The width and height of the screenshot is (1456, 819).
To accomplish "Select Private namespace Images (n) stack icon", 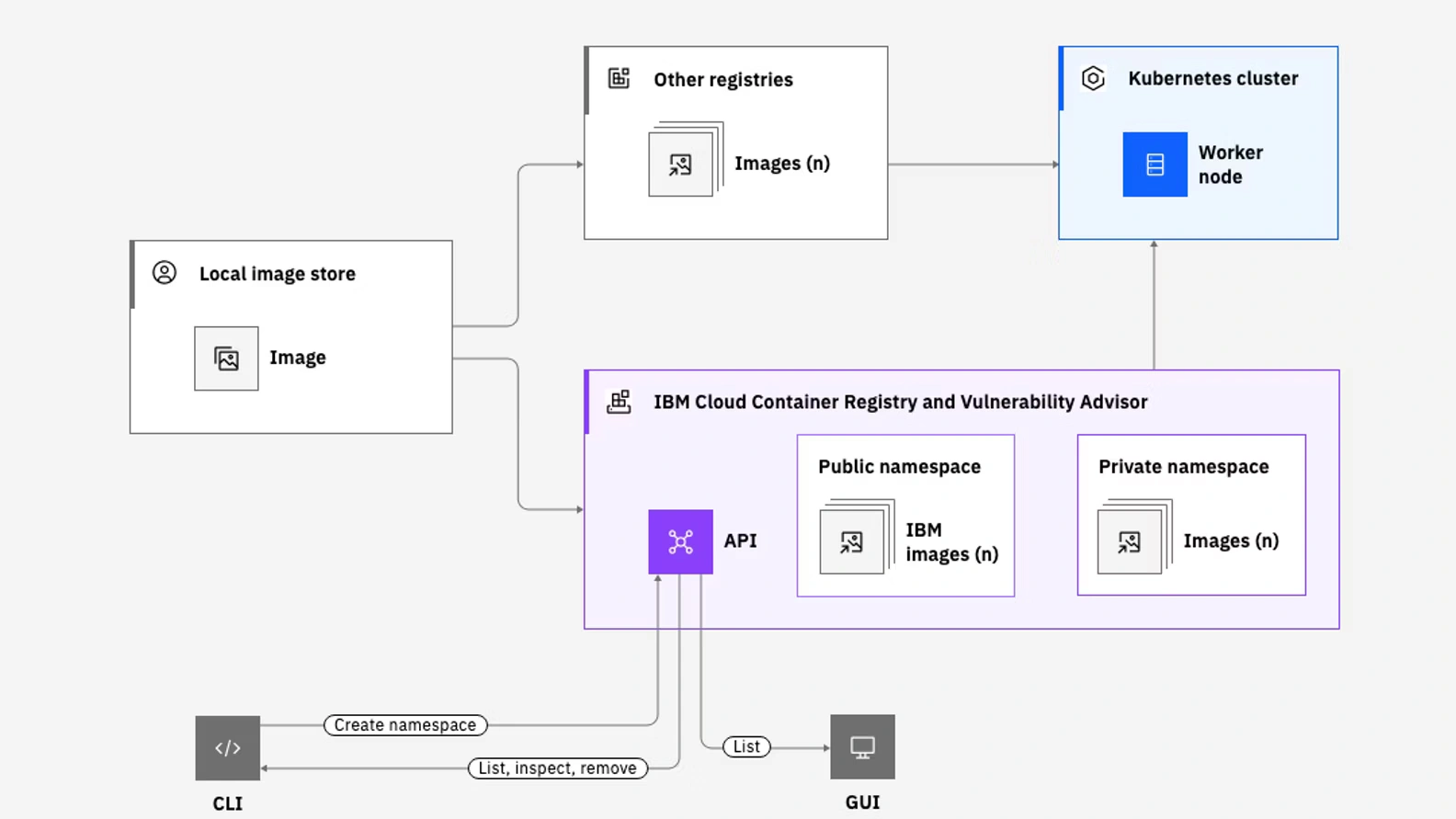I will click(1130, 541).
